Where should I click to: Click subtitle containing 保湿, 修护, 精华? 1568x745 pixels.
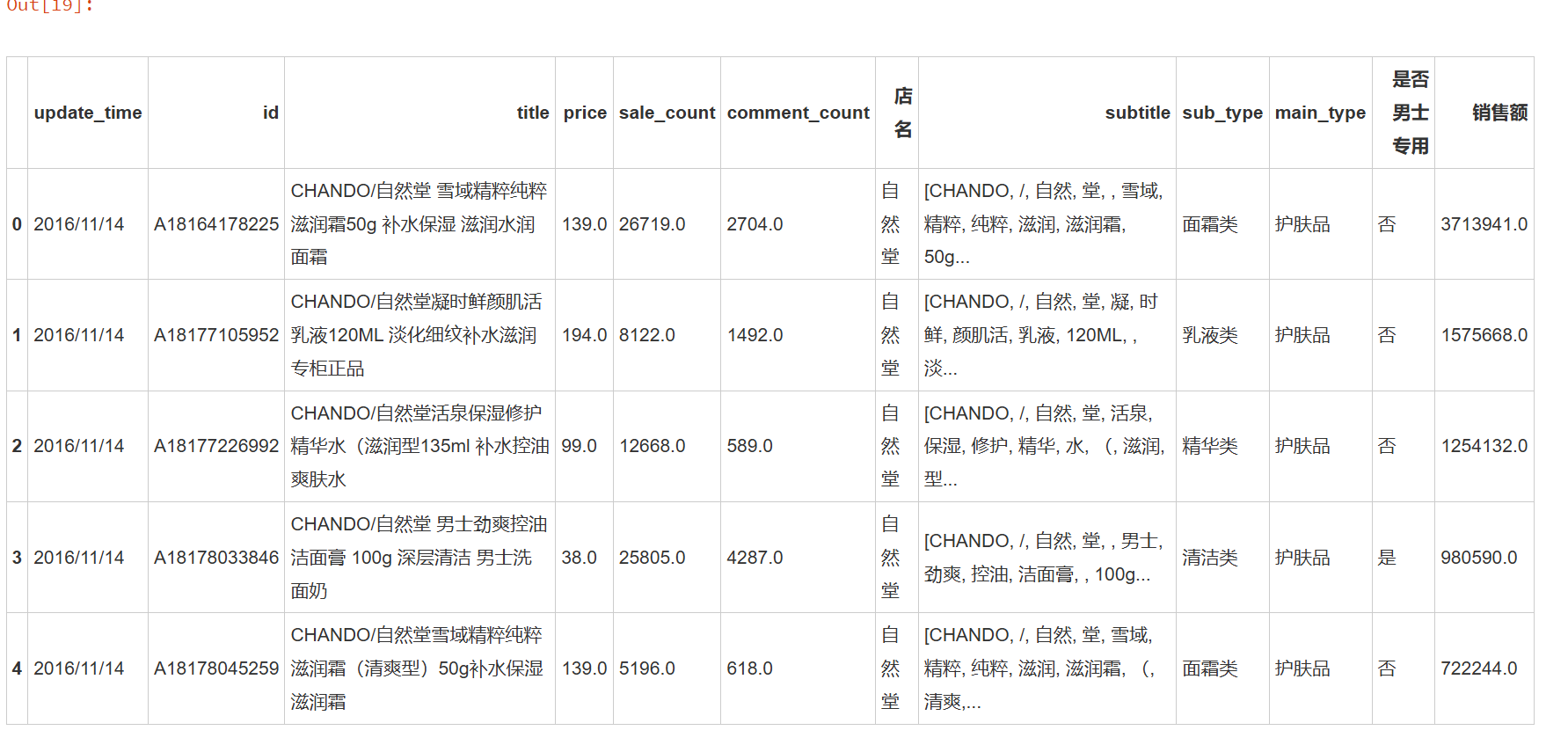pos(1044,446)
